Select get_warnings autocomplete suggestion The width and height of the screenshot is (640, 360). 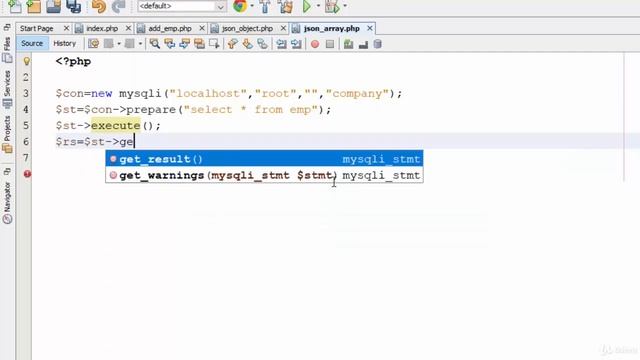(264, 175)
